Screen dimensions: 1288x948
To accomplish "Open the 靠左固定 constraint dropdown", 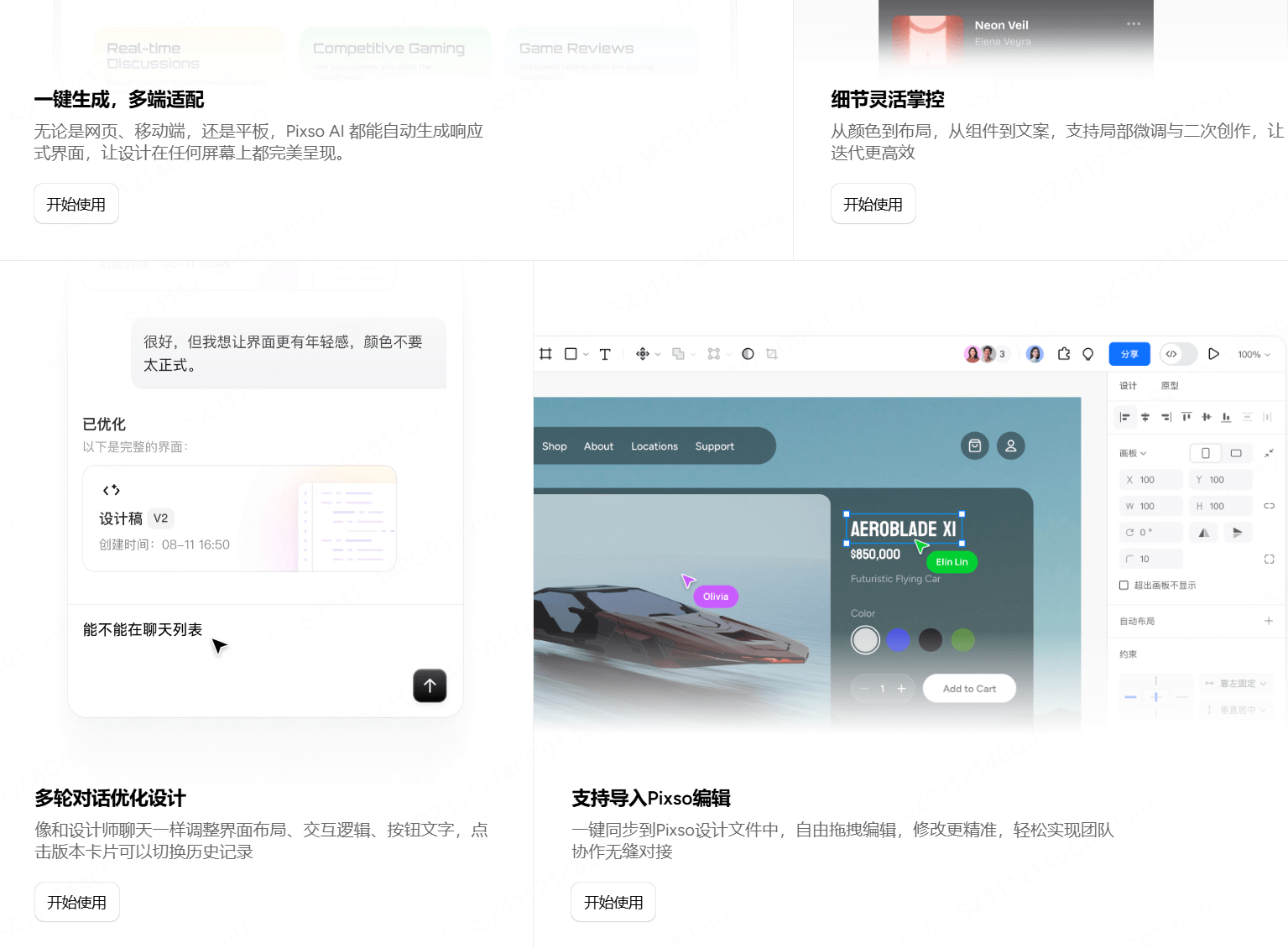I will 1234,683.
